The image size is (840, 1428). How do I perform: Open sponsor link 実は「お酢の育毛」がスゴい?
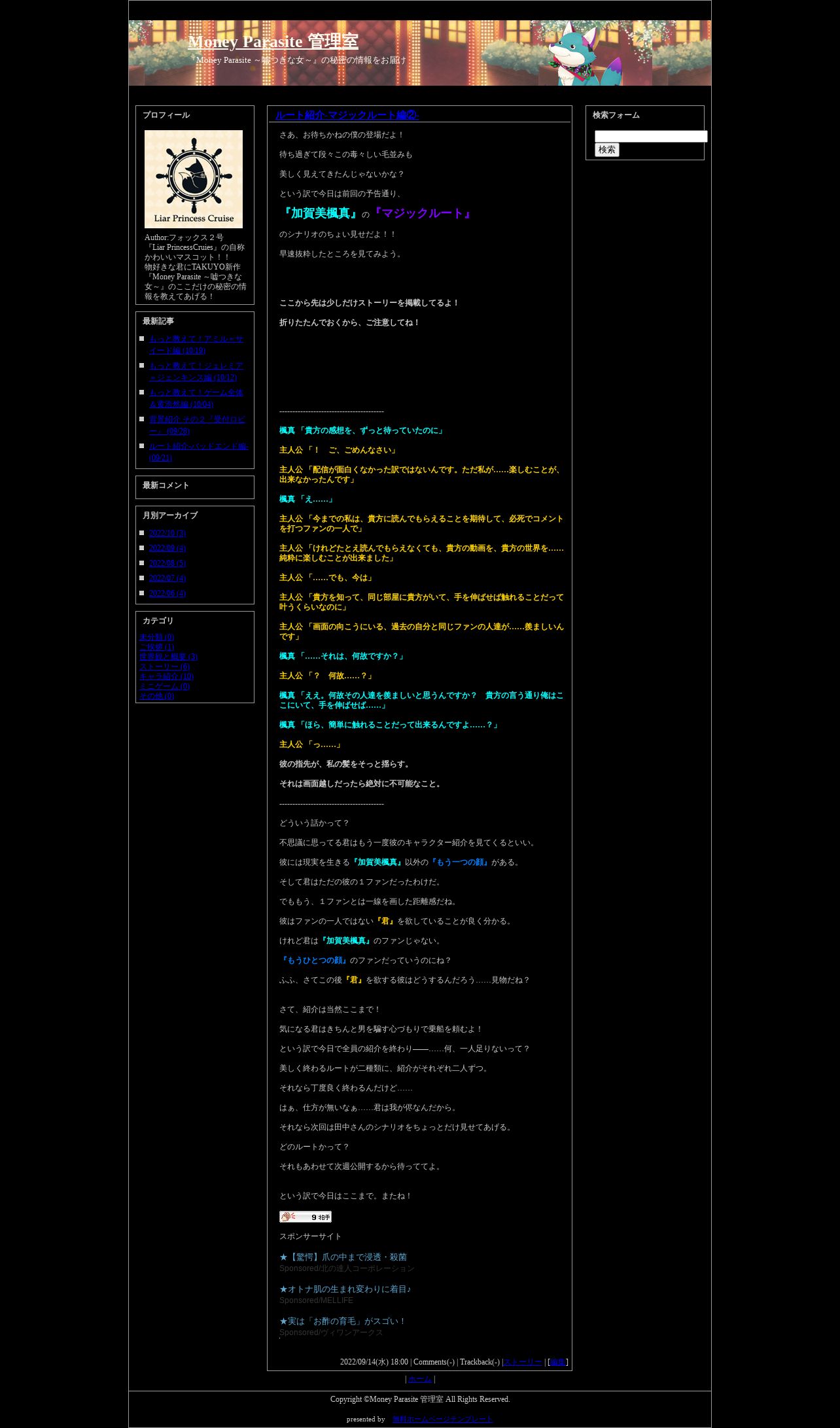pos(343,1321)
